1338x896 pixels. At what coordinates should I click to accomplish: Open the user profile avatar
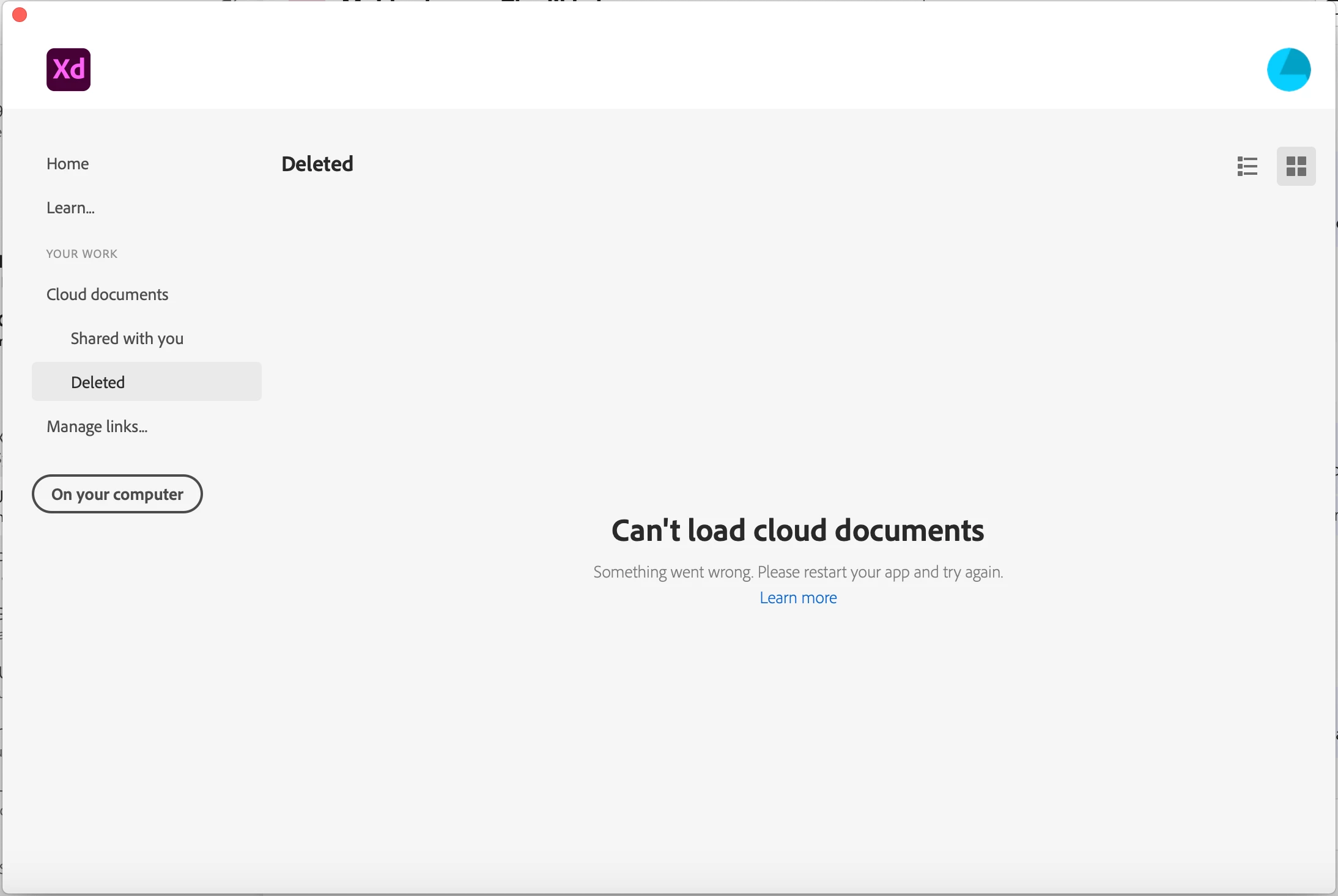click(1288, 70)
